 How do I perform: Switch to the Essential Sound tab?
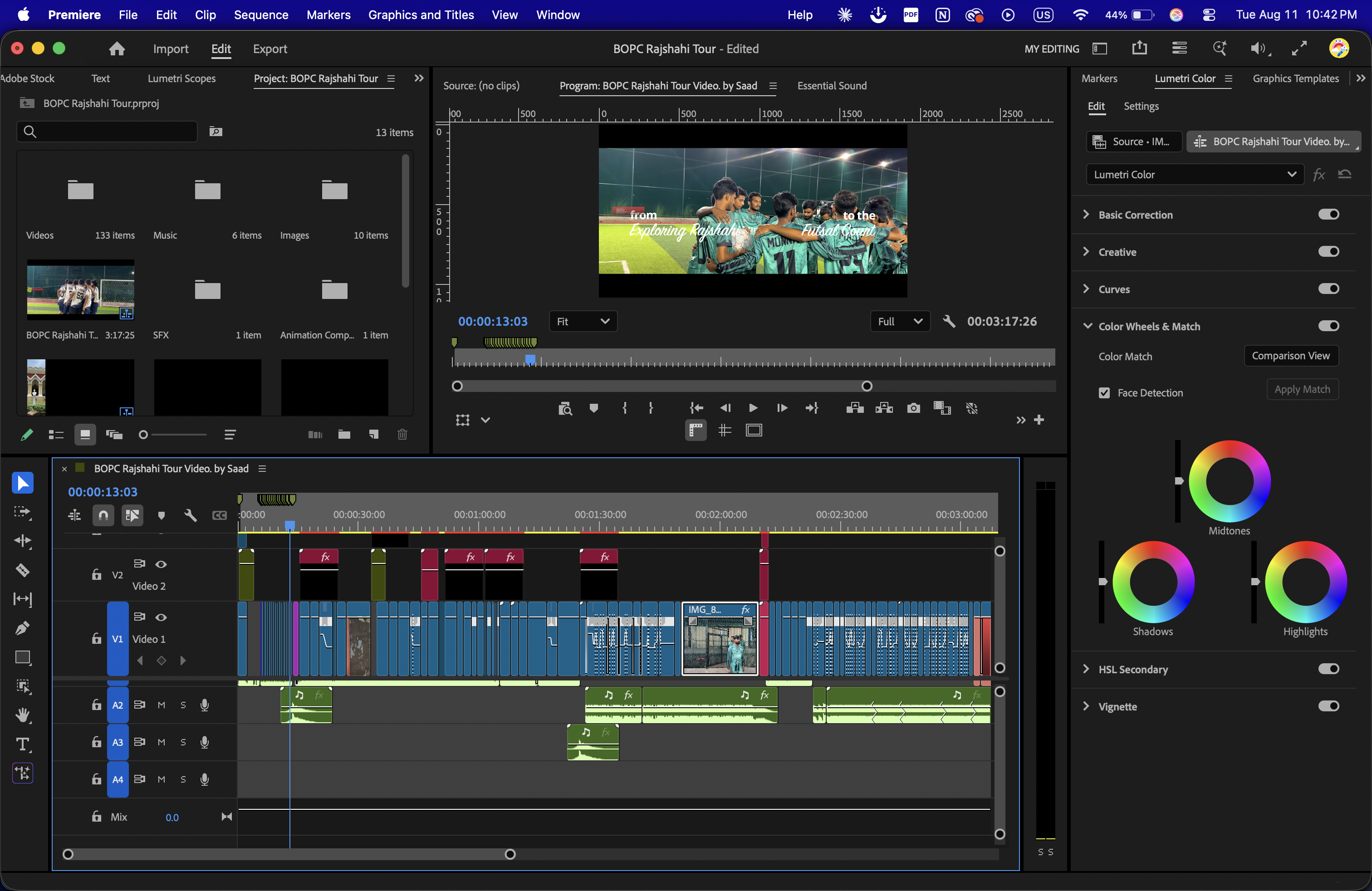pyautogui.click(x=832, y=85)
